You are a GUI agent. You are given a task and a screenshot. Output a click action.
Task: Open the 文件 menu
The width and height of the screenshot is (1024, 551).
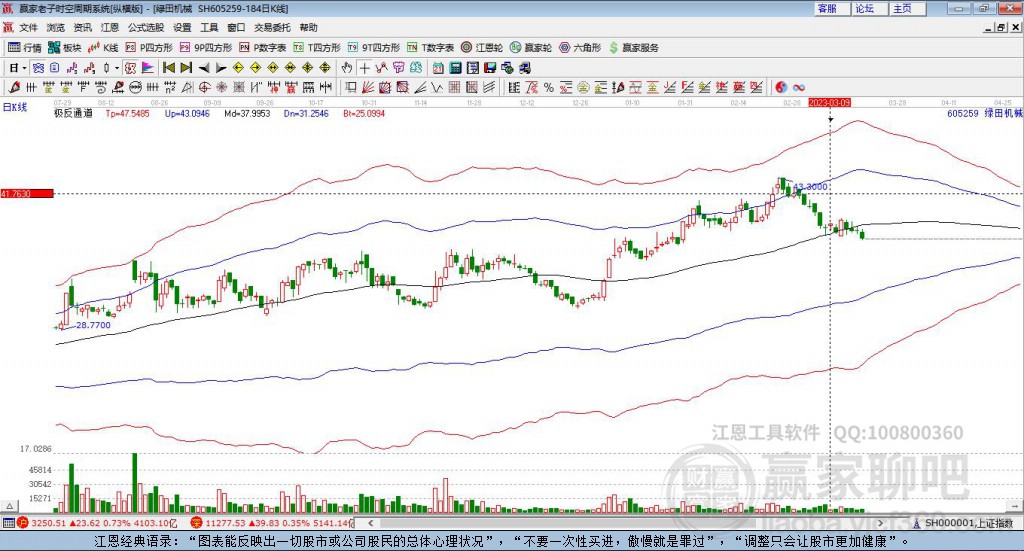29,27
